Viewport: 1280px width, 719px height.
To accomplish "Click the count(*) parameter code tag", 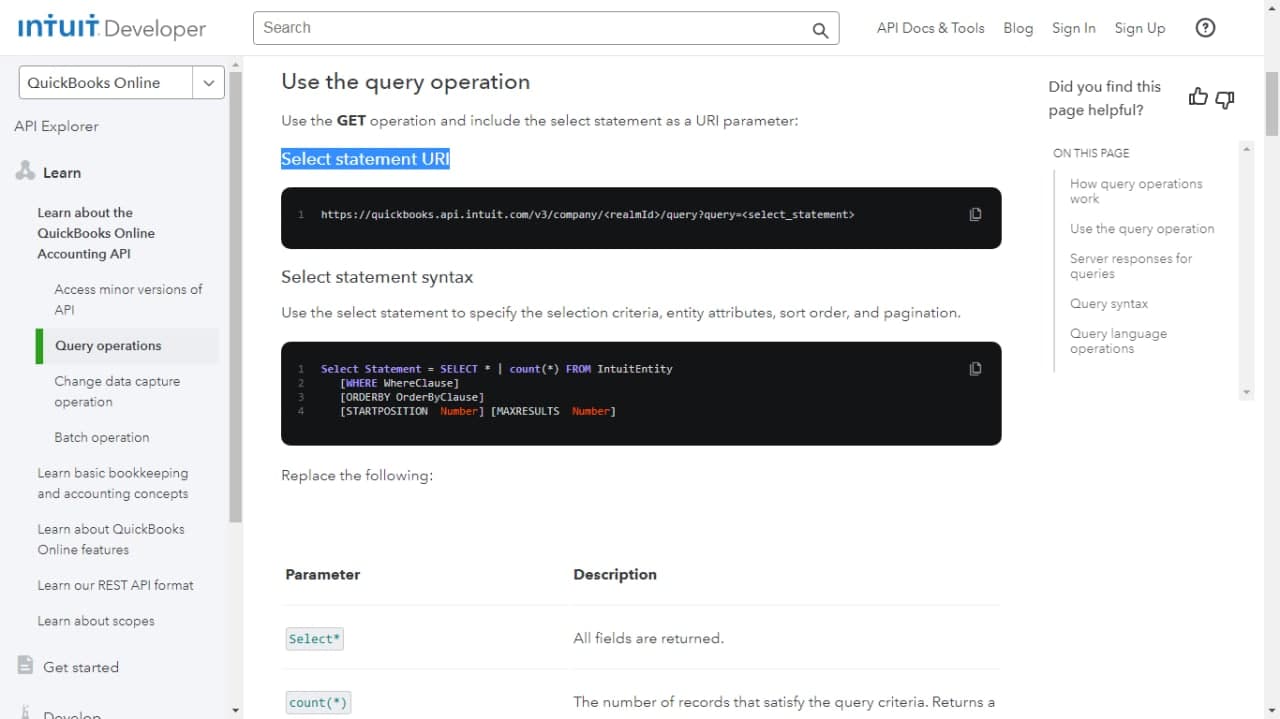I will pos(318,703).
